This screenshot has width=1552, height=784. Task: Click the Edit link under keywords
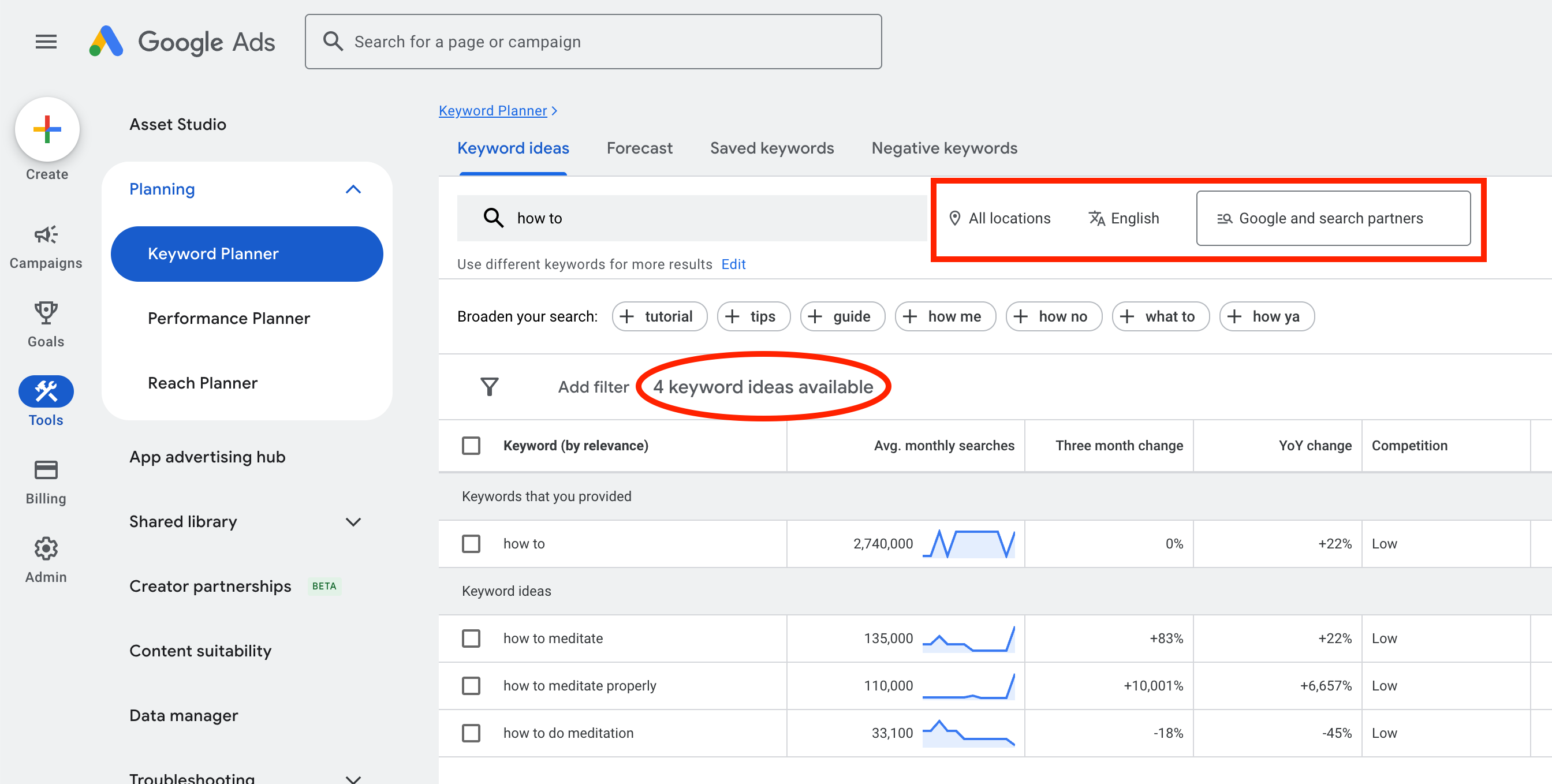click(x=733, y=264)
